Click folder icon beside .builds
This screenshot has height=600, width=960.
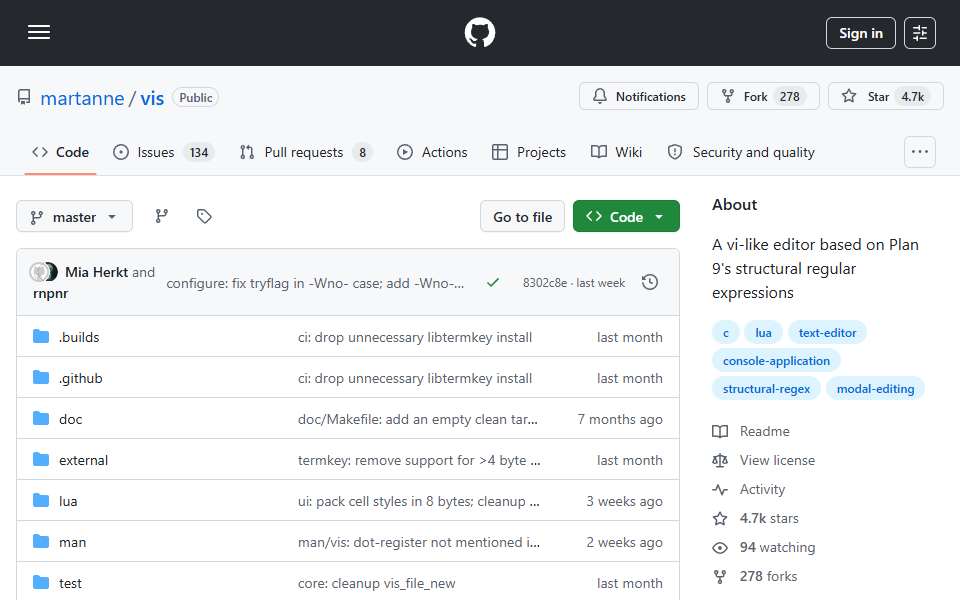[x=41, y=336]
